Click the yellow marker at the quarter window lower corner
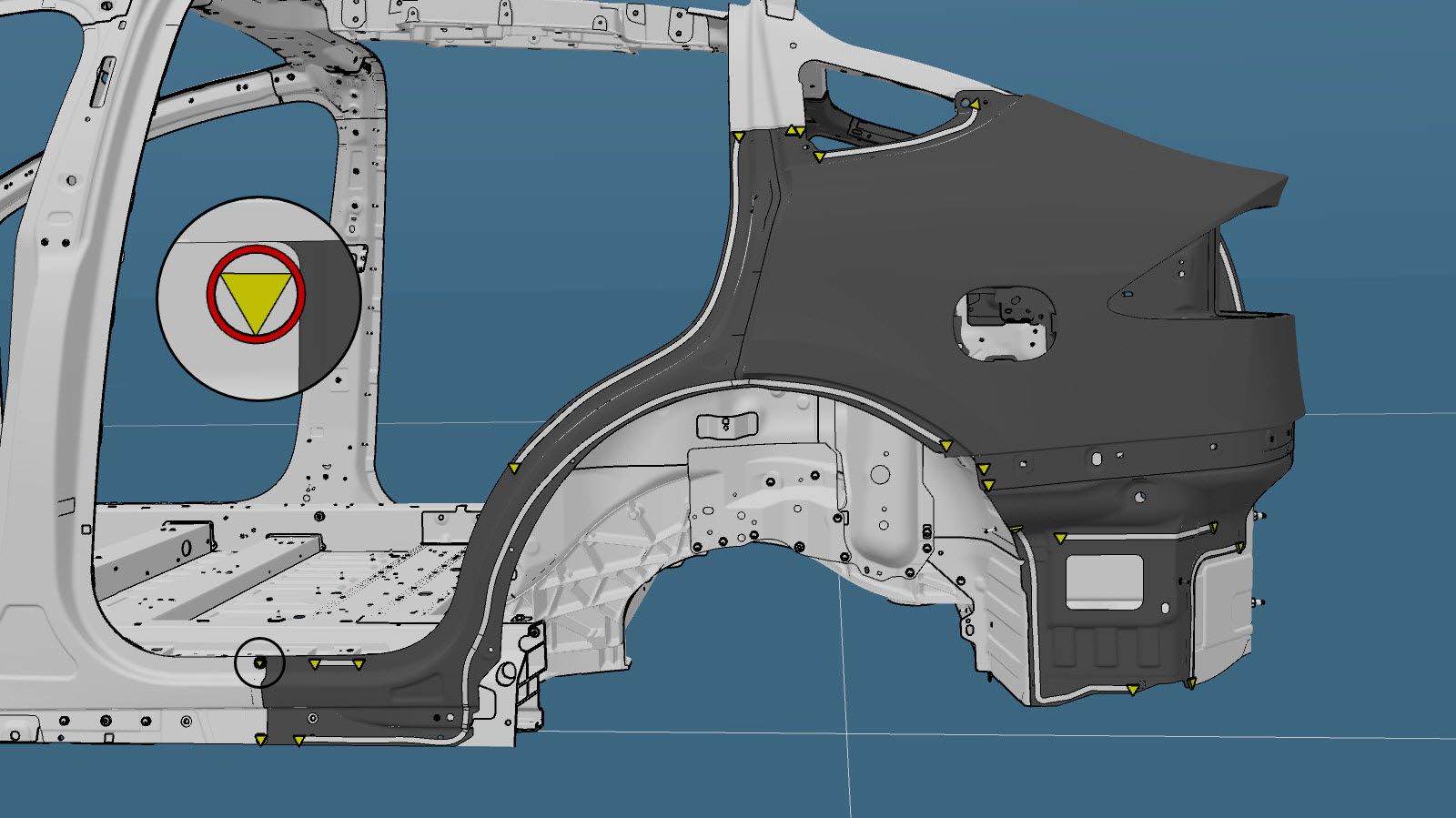This screenshot has width=1456, height=818. (819, 157)
